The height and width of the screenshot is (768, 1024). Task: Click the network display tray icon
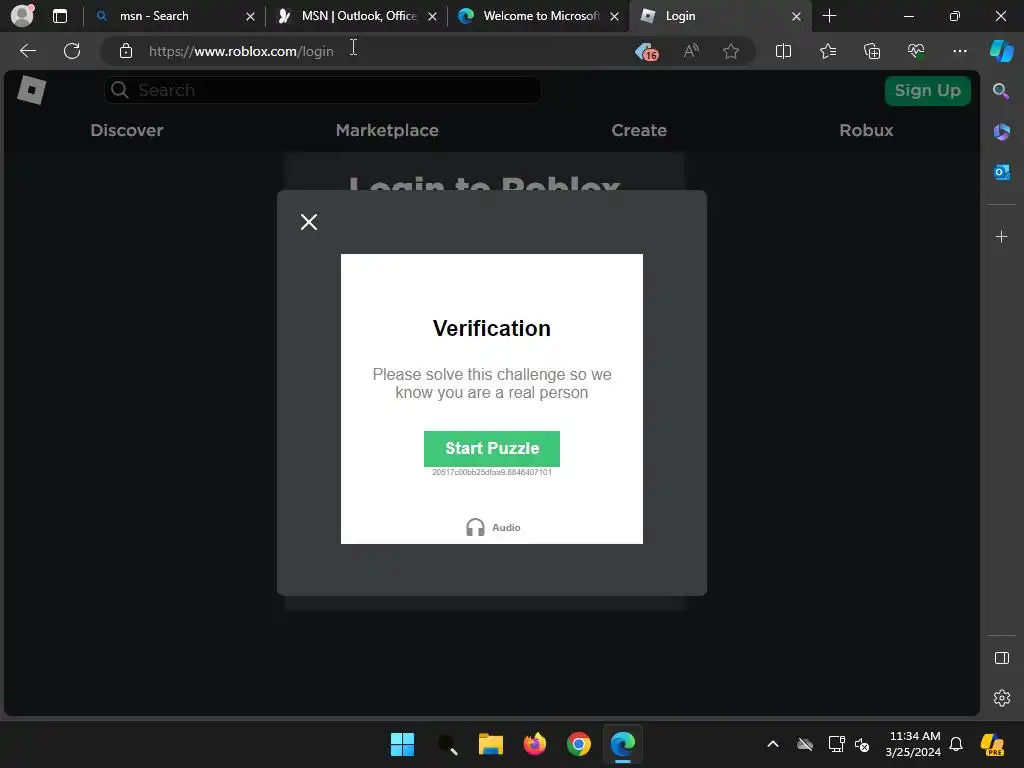point(836,744)
